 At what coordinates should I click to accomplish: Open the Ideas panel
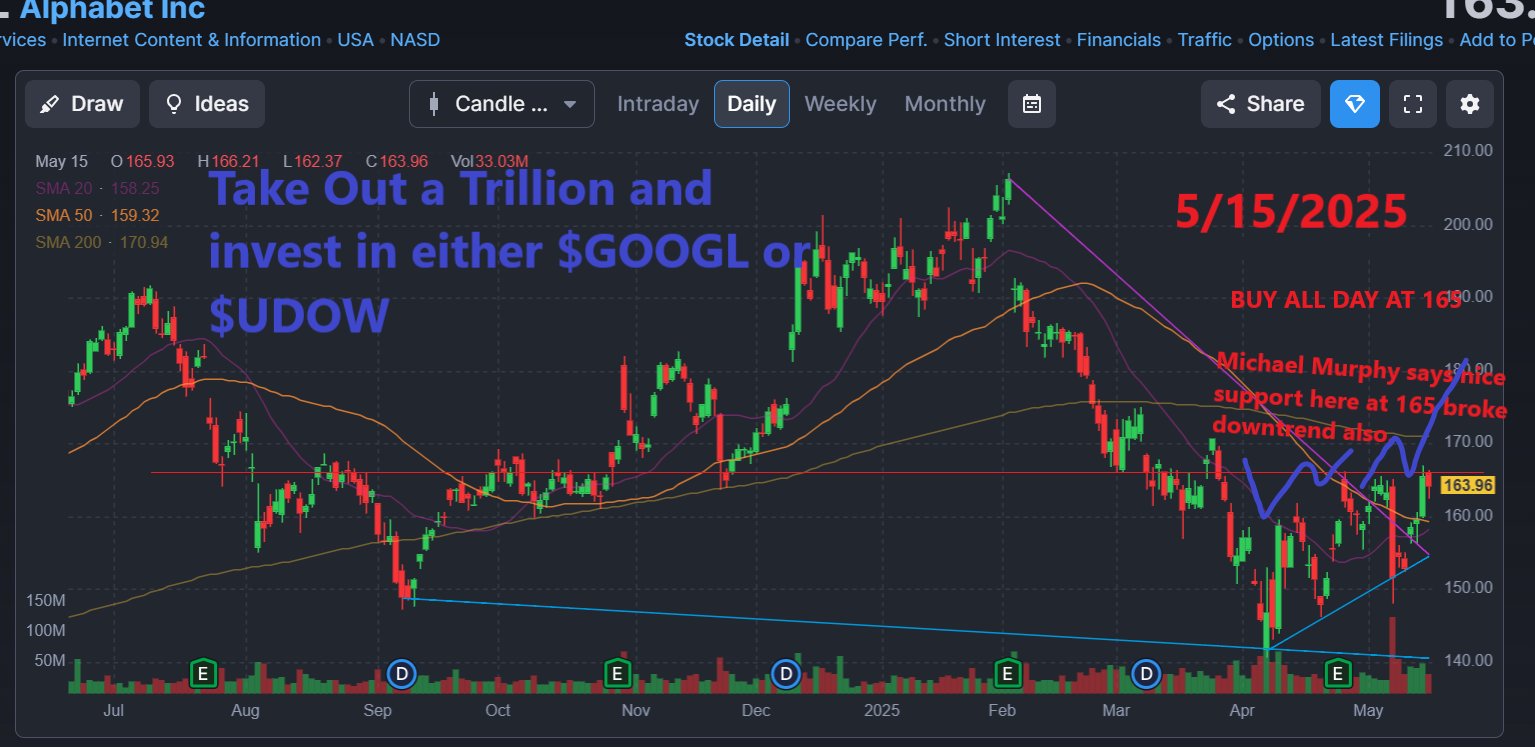207,104
